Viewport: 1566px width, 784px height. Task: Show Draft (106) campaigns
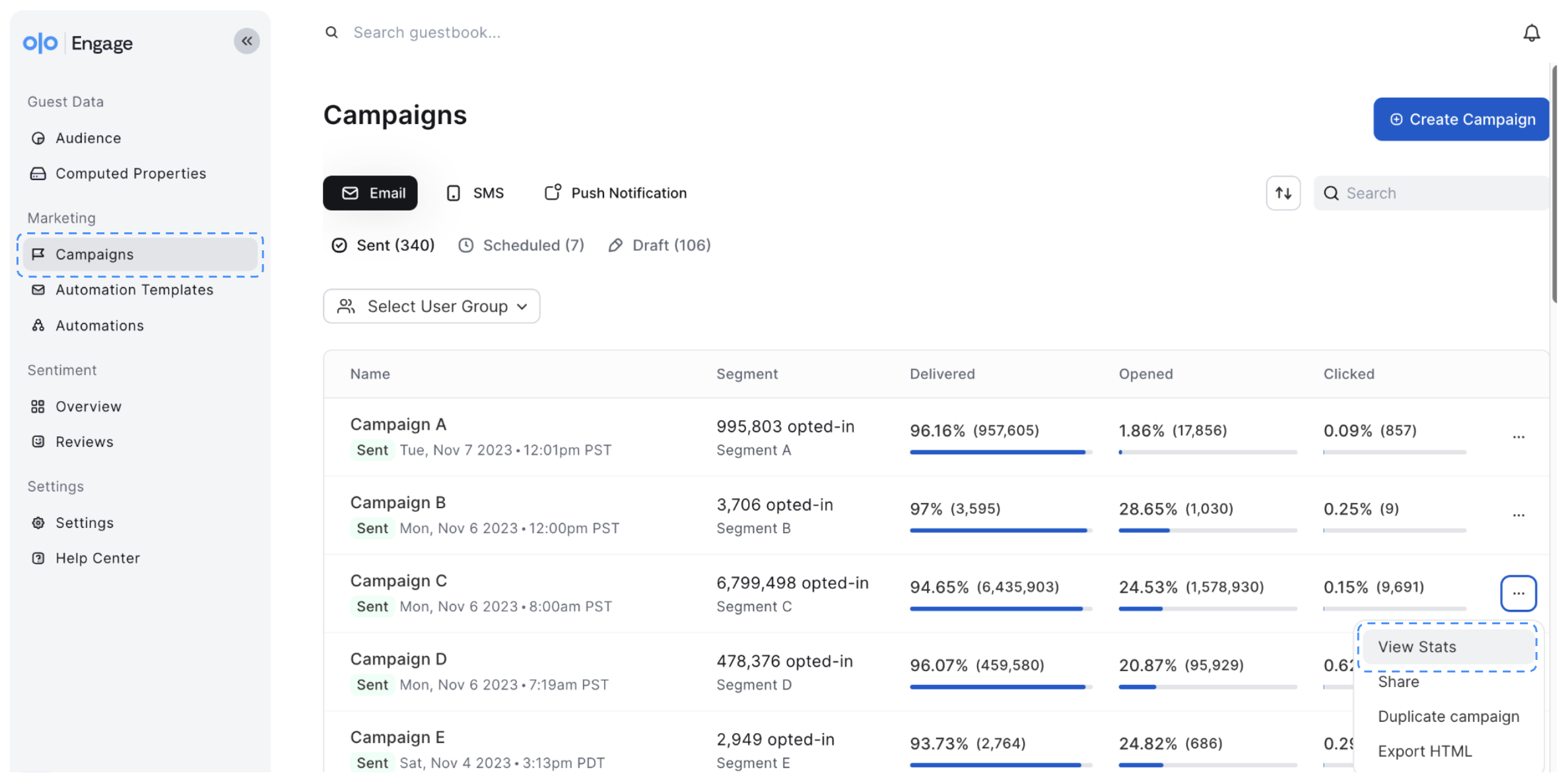pyautogui.click(x=660, y=245)
